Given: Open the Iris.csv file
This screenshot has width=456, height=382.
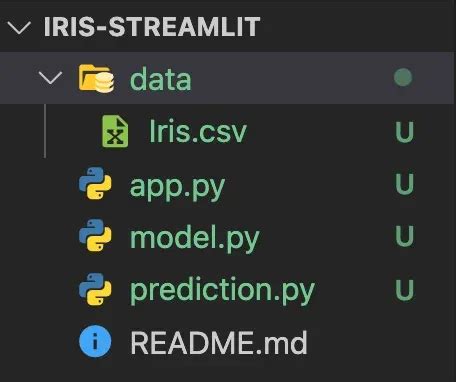Looking at the screenshot, I should pyautogui.click(x=198, y=131).
